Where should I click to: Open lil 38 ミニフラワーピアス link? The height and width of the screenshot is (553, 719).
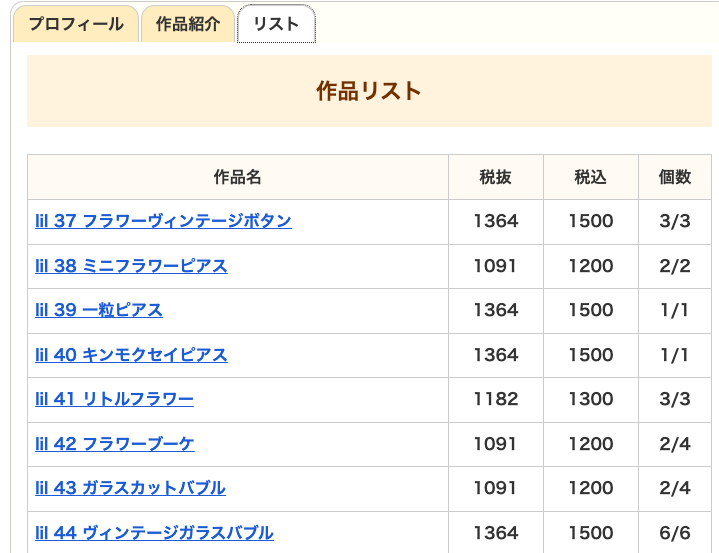[x=131, y=266]
